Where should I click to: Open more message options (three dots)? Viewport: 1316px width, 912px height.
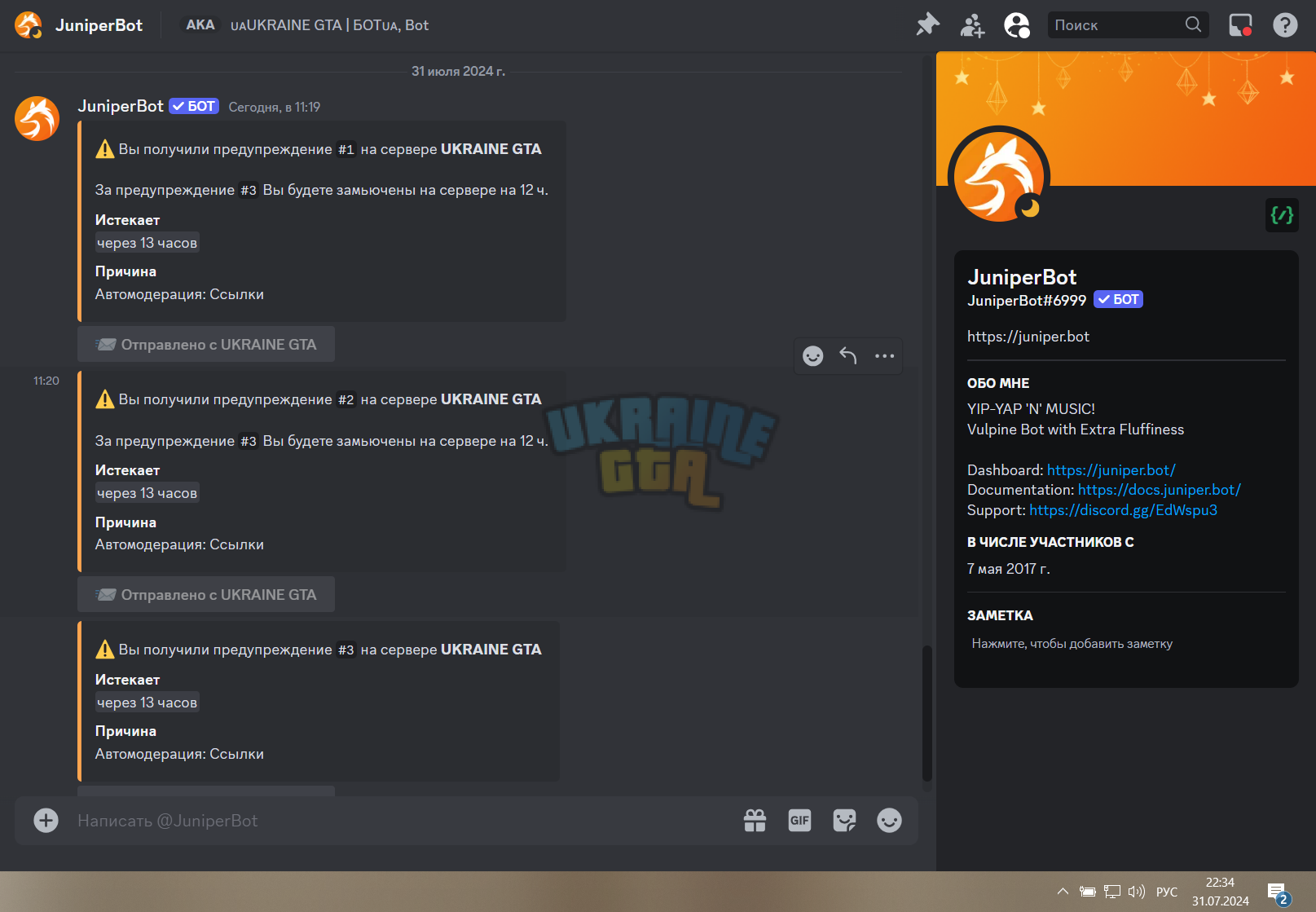click(x=885, y=356)
